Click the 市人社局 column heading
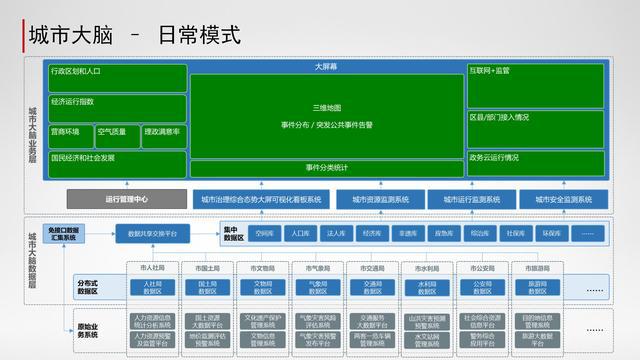The width and height of the screenshot is (640, 360). [x=152, y=268]
